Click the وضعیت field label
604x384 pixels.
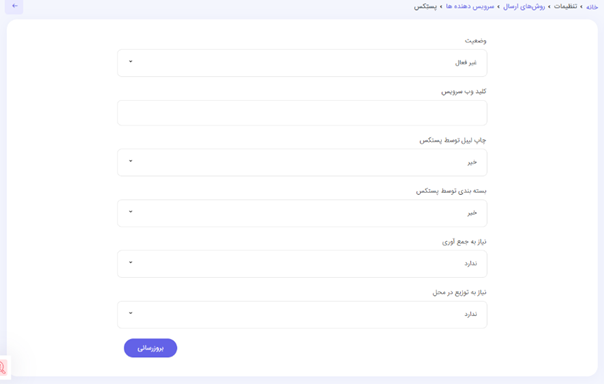[x=475, y=41]
